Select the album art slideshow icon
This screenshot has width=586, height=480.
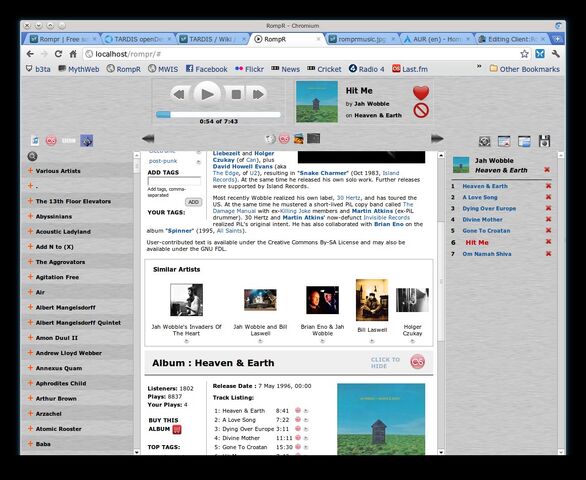[298, 139]
